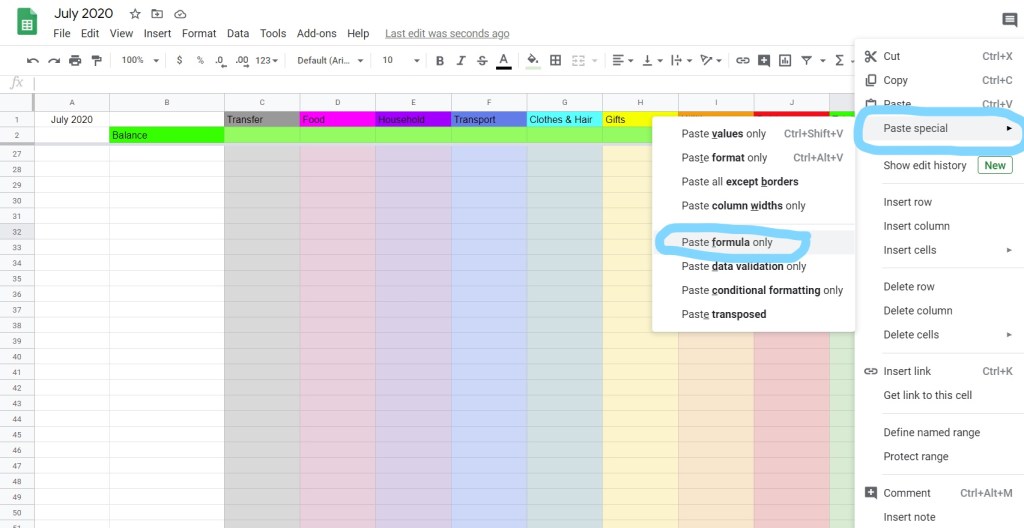1024x528 pixels.
Task: Choose Paste formula only
Action: tap(727, 242)
